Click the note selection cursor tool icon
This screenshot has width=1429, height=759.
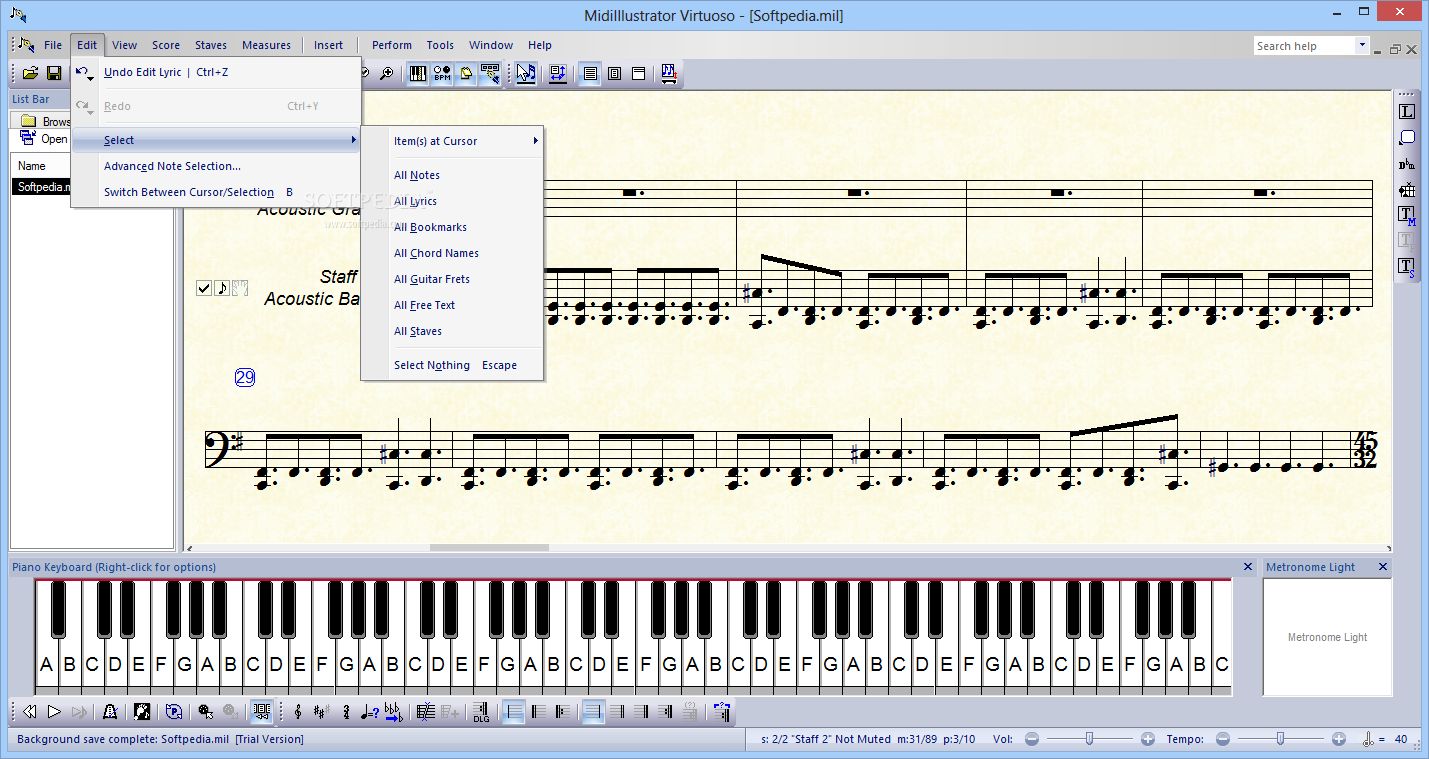(526, 73)
